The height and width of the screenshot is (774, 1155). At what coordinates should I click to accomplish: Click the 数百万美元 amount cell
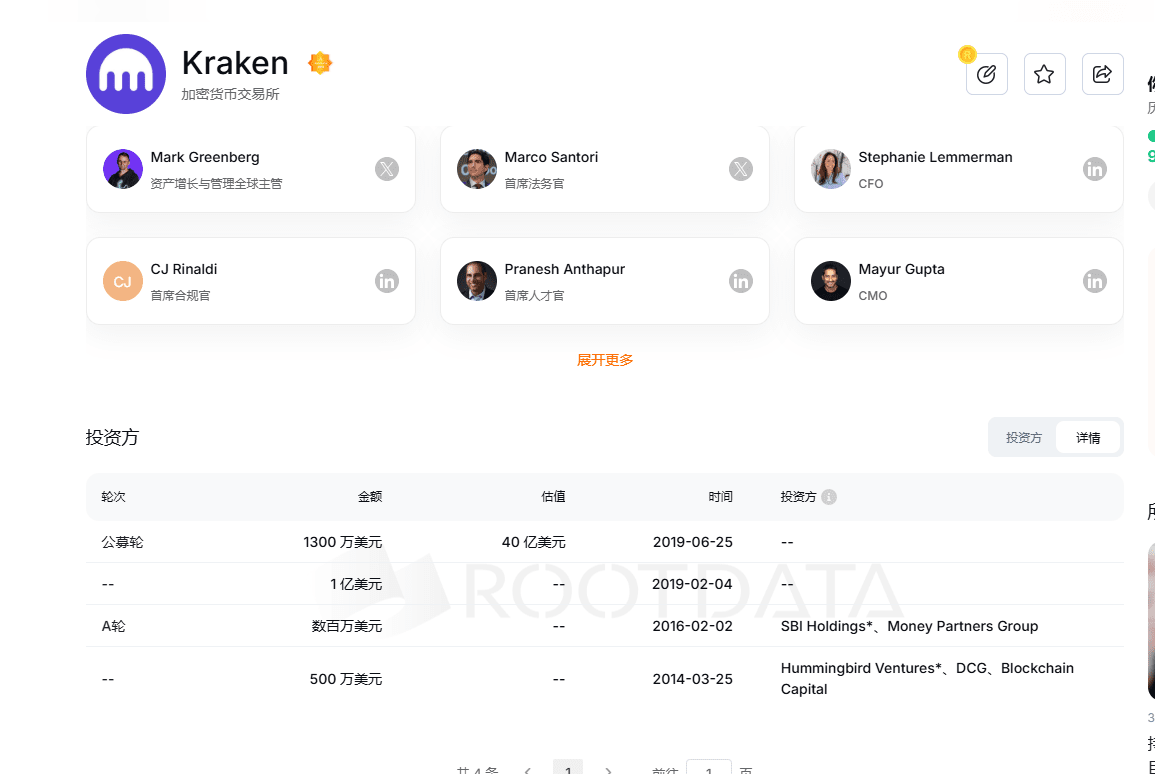click(347, 627)
